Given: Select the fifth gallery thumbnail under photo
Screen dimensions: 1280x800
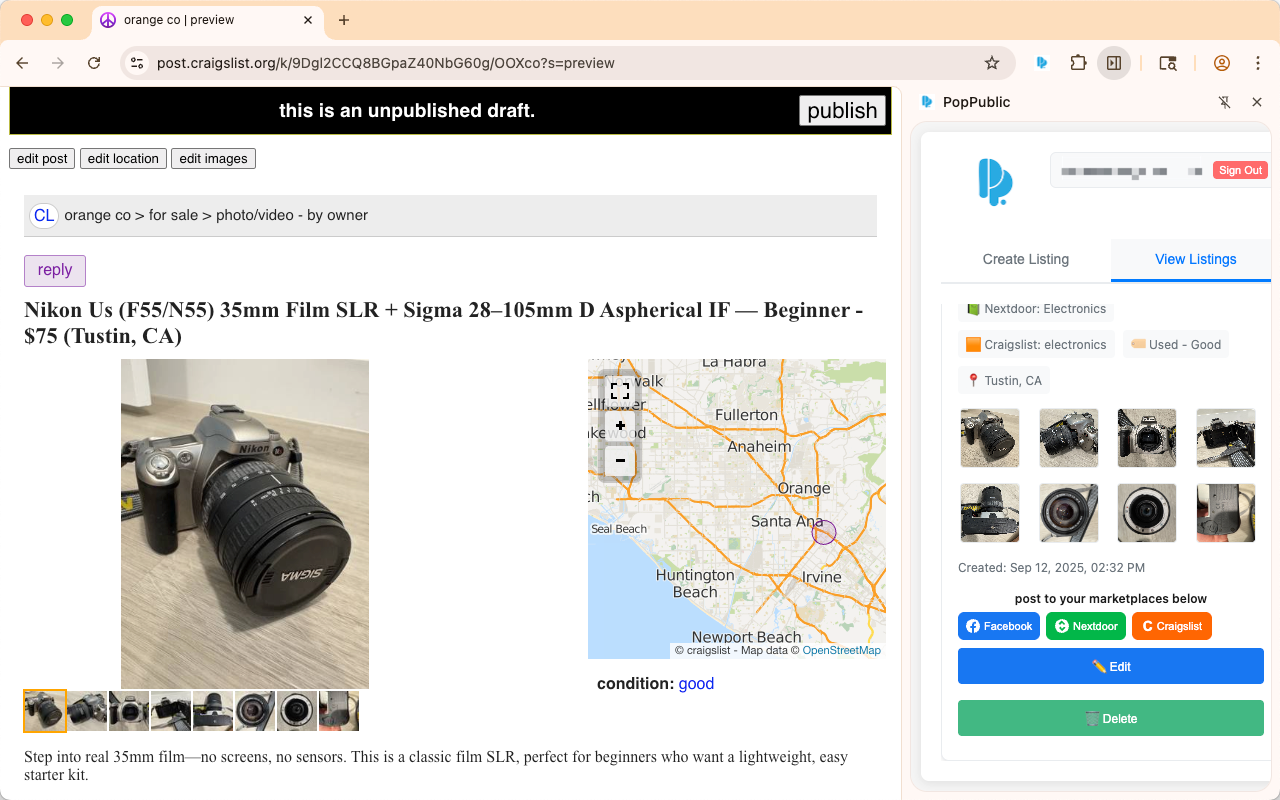Looking at the screenshot, I should (x=213, y=711).
